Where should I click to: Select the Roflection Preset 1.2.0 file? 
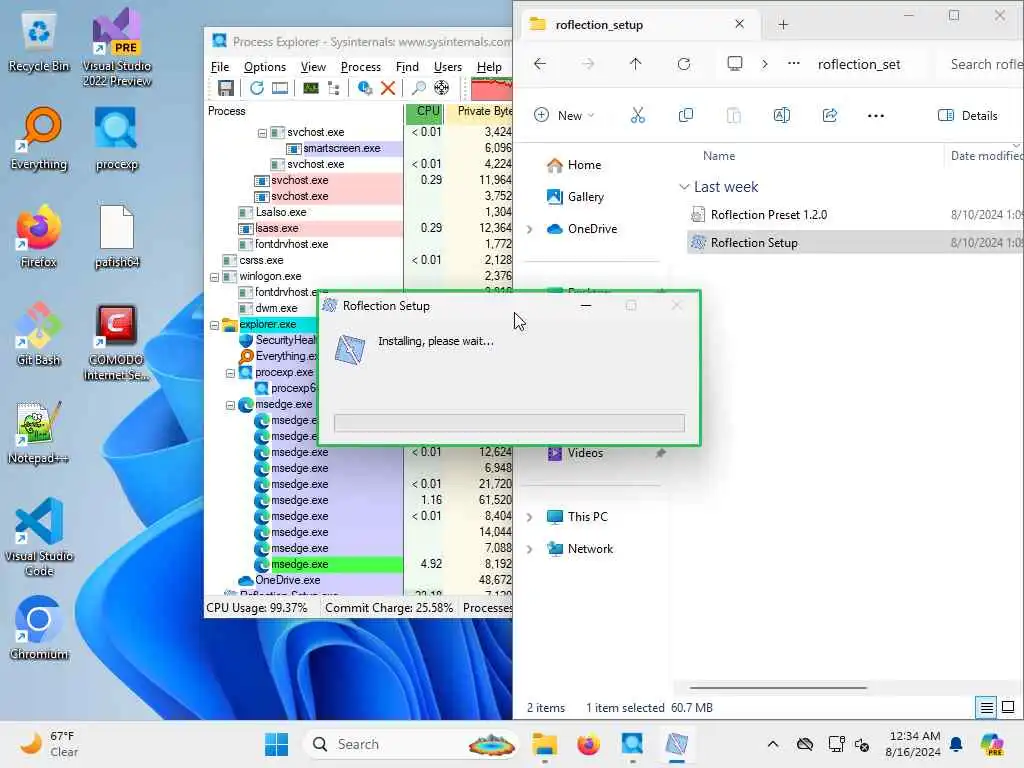point(856,215)
